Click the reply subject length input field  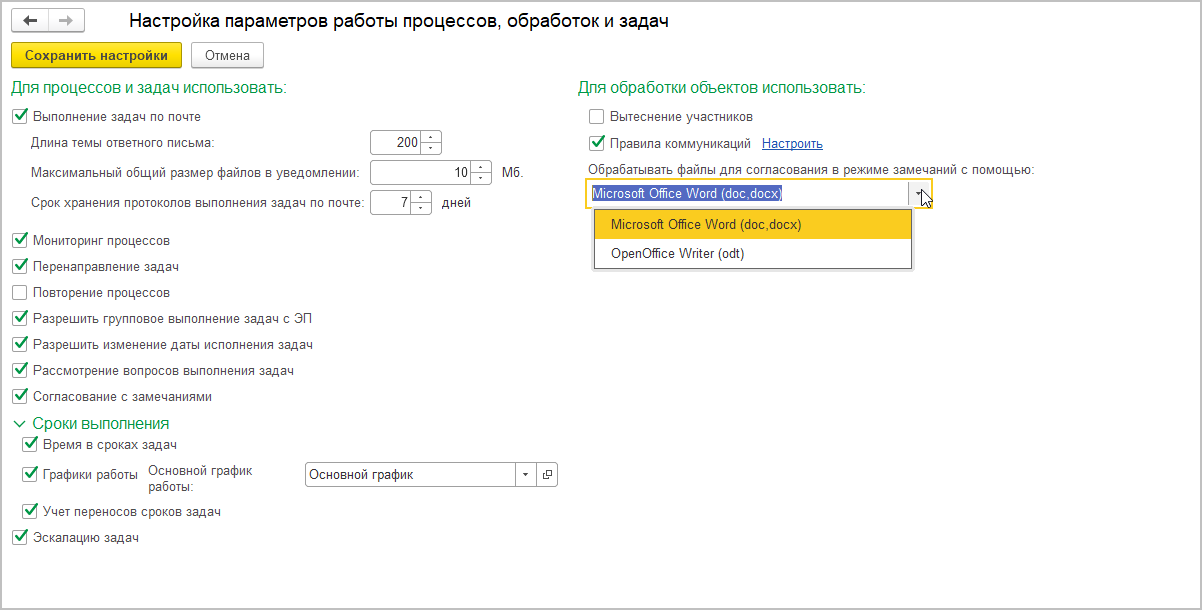[x=395, y=143]
